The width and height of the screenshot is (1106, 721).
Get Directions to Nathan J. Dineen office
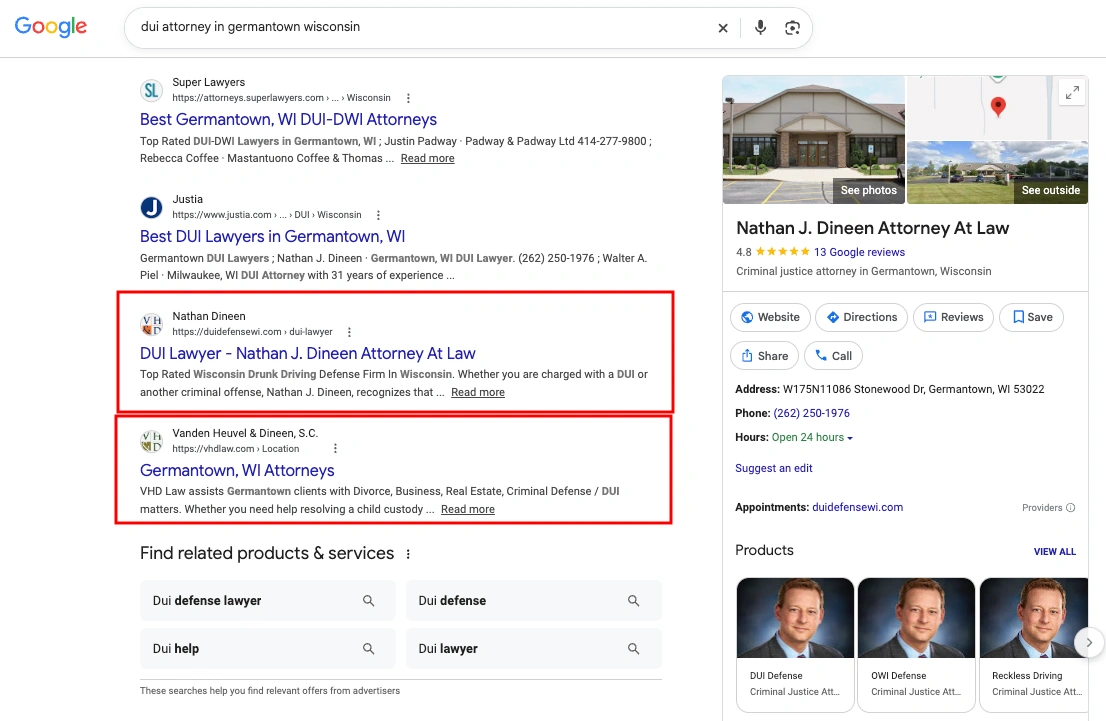861,317
